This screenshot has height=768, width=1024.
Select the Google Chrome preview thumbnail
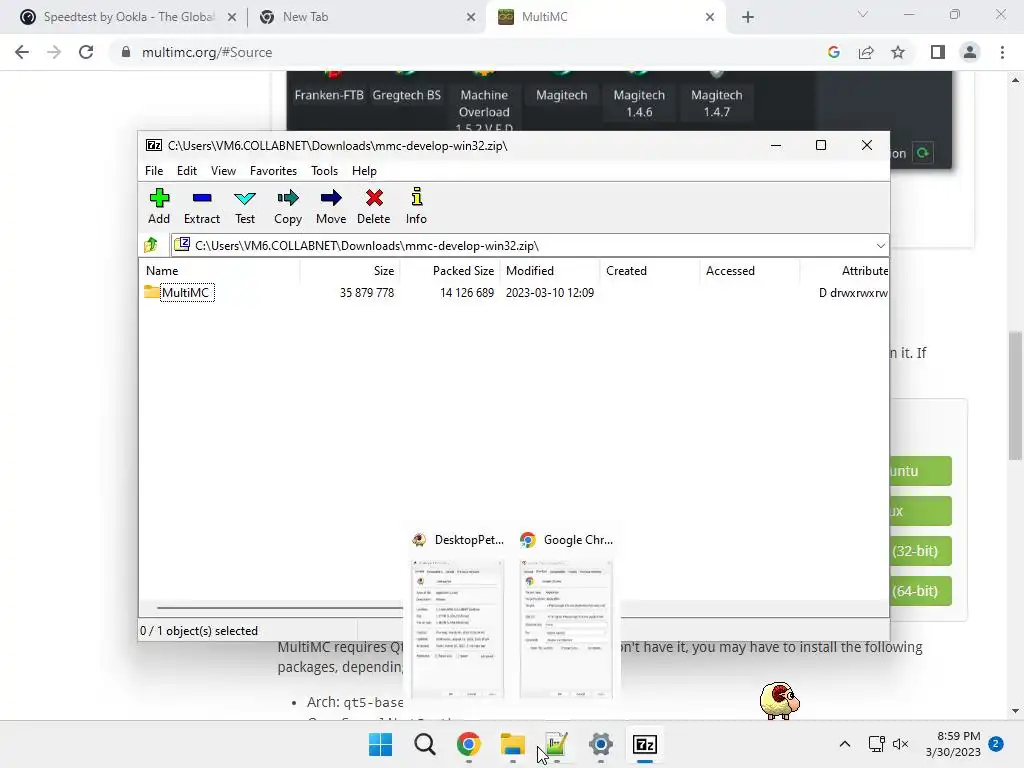point(566,628)
